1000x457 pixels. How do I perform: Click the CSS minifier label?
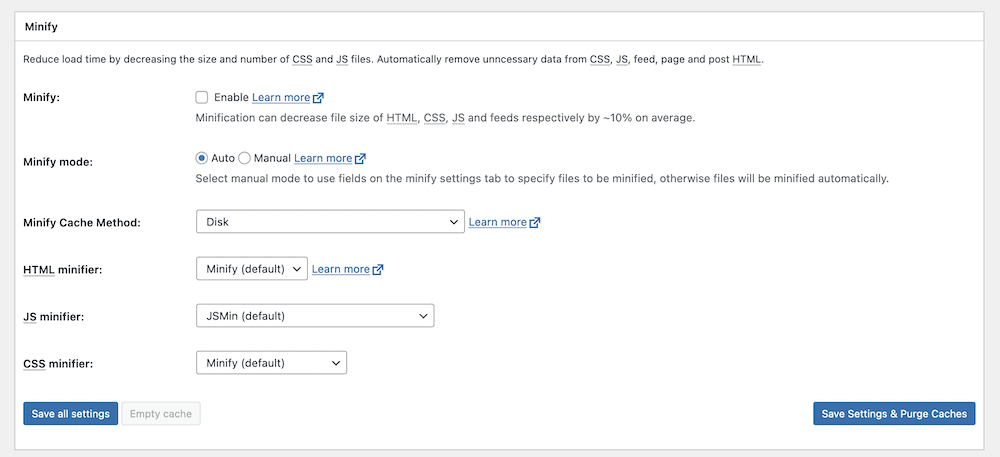tap(58, 365)
